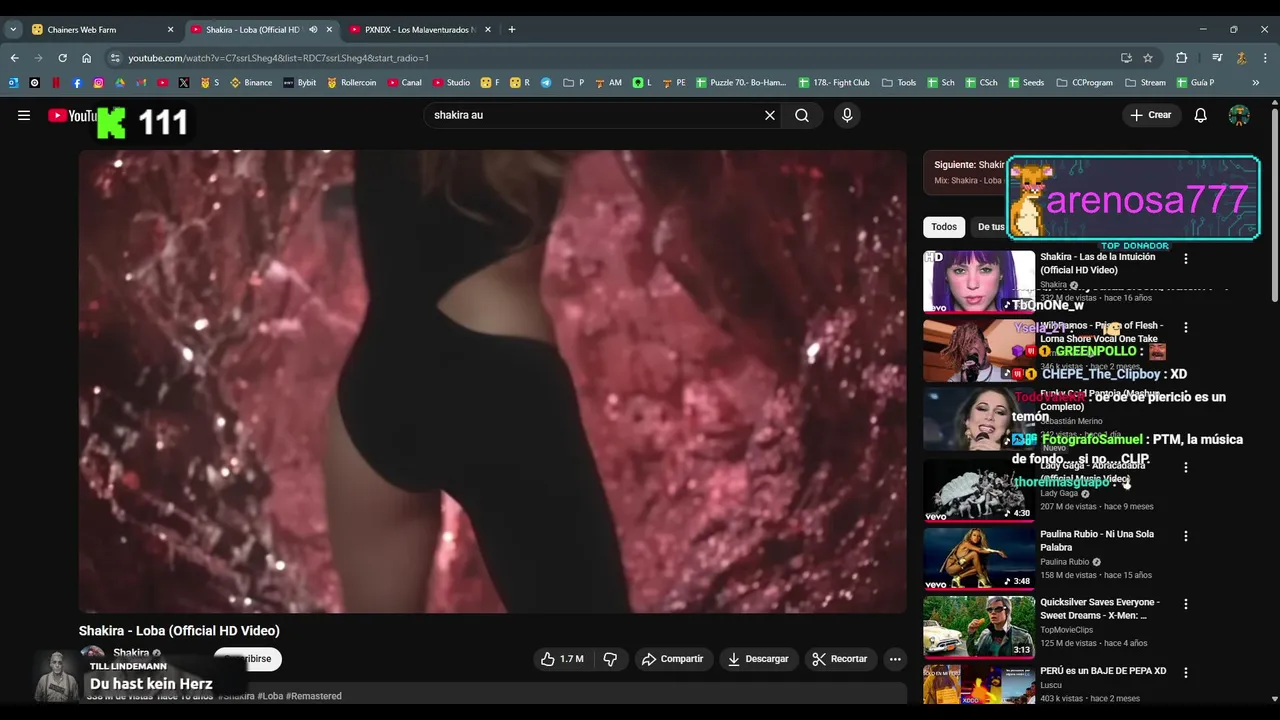Mute the Shakira - Loba tab
Image resolution: width=1280 pixels, height=720 pixels.
coord(313,30)
